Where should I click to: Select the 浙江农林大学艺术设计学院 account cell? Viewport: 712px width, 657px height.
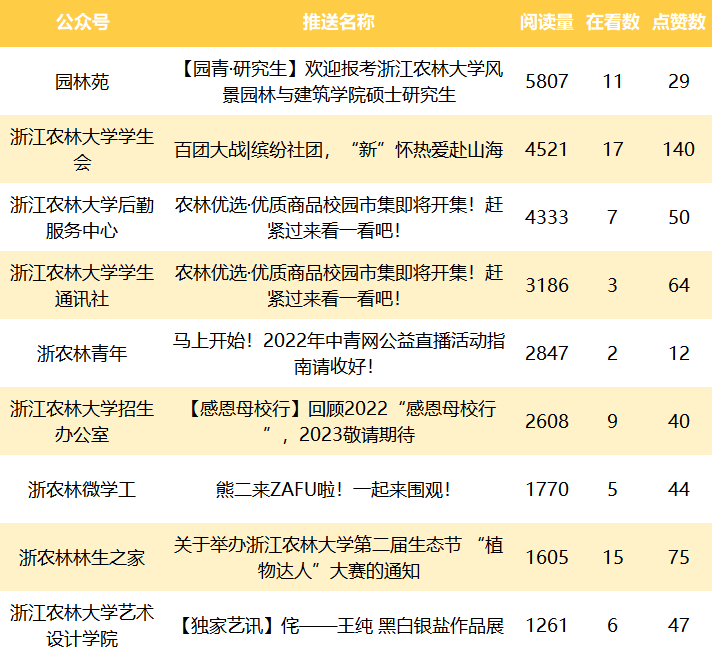coord(82,626)
